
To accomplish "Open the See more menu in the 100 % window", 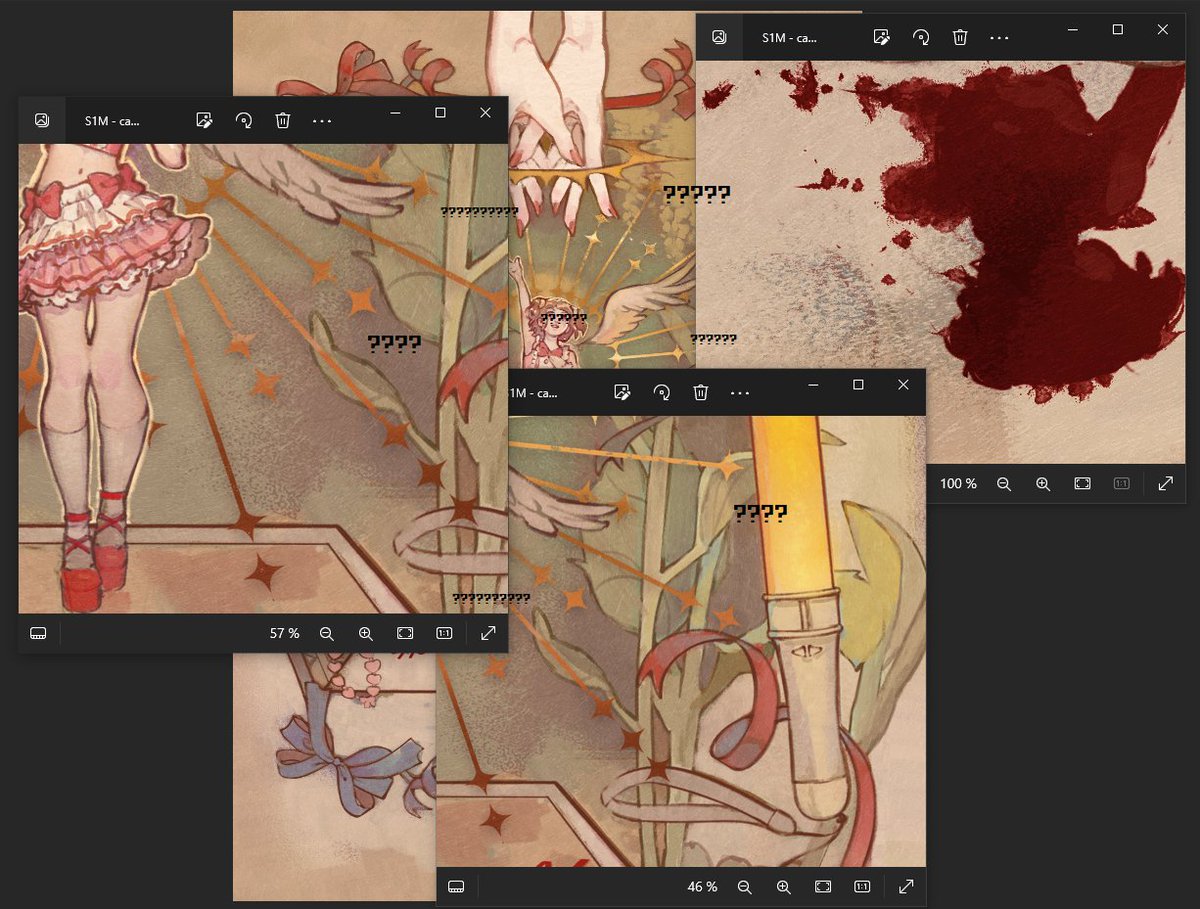I will [x=999, y=37].
